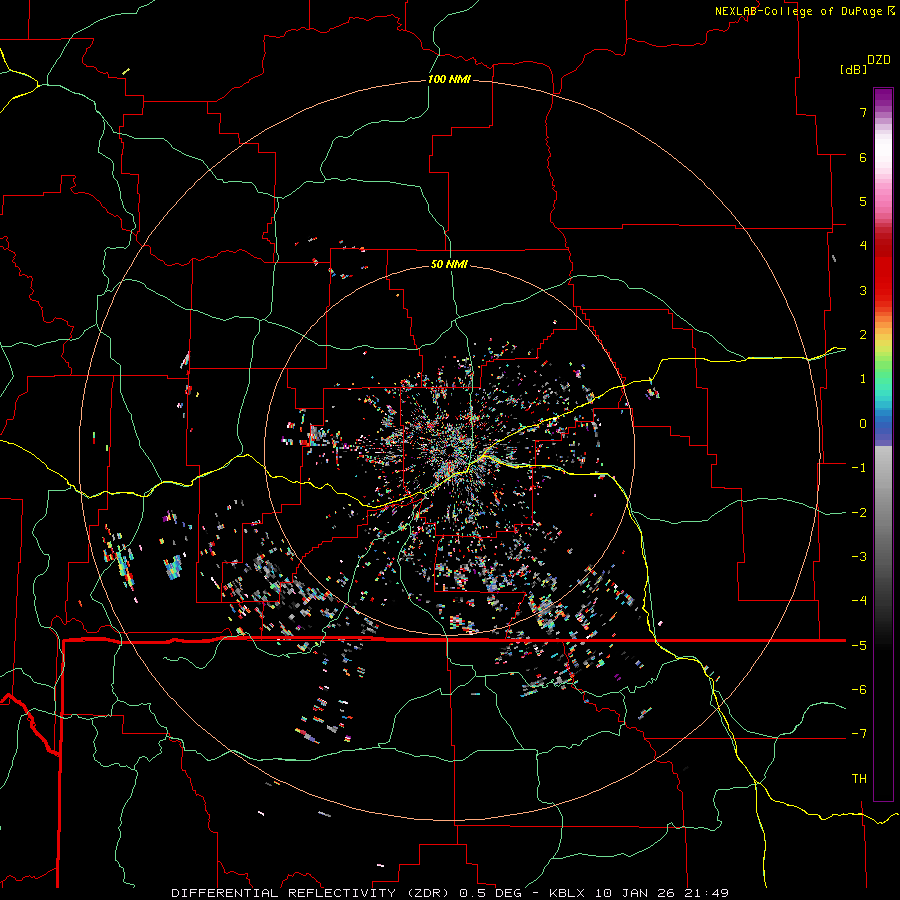Click the -5 value on the color scale
This screenshot has height=900, width=900.
[859, 646]
